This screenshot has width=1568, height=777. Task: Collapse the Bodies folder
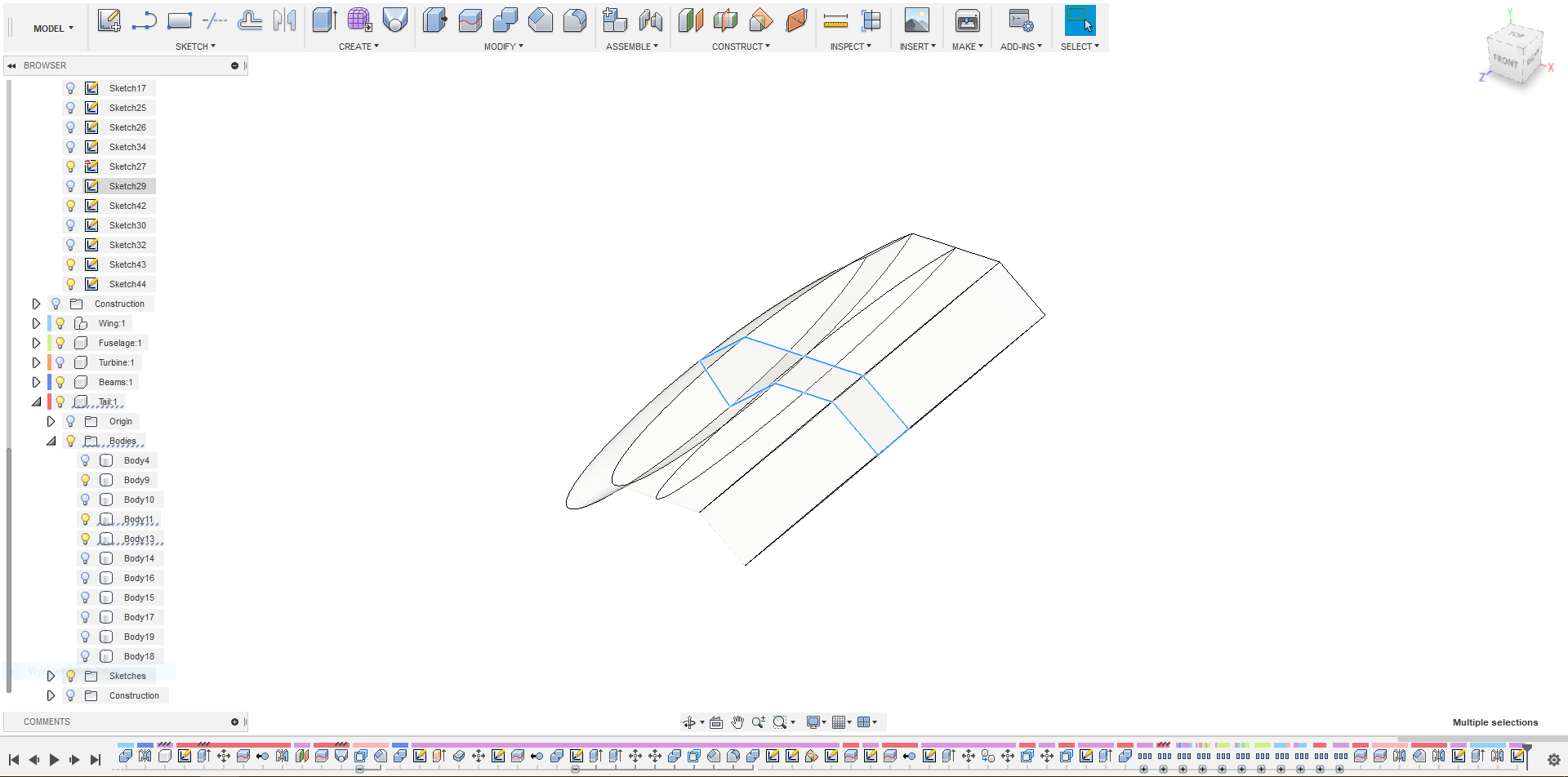click(x=51, y=441)
